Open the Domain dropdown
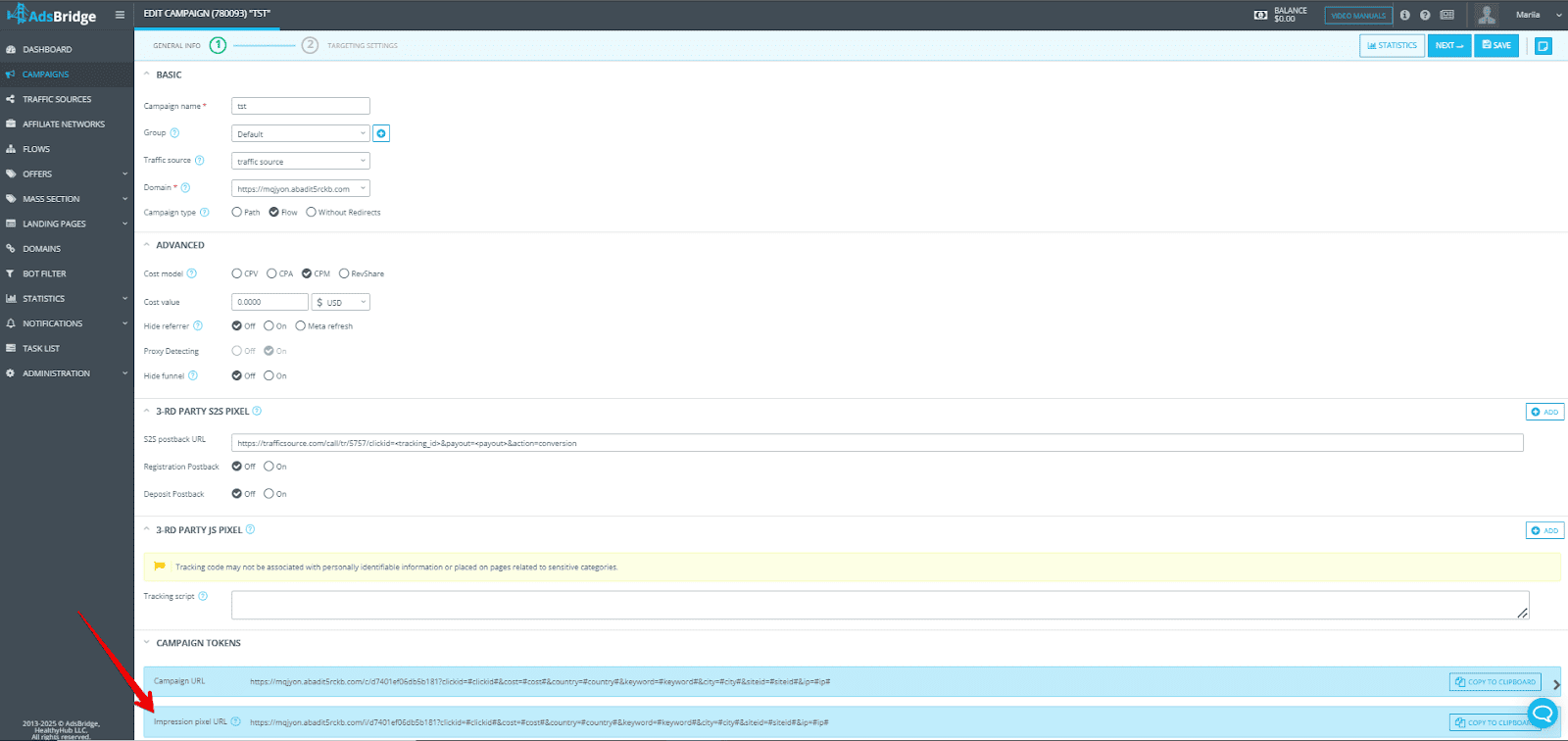Viewport: 1568px width, 741px height. (x=301, y=188)
